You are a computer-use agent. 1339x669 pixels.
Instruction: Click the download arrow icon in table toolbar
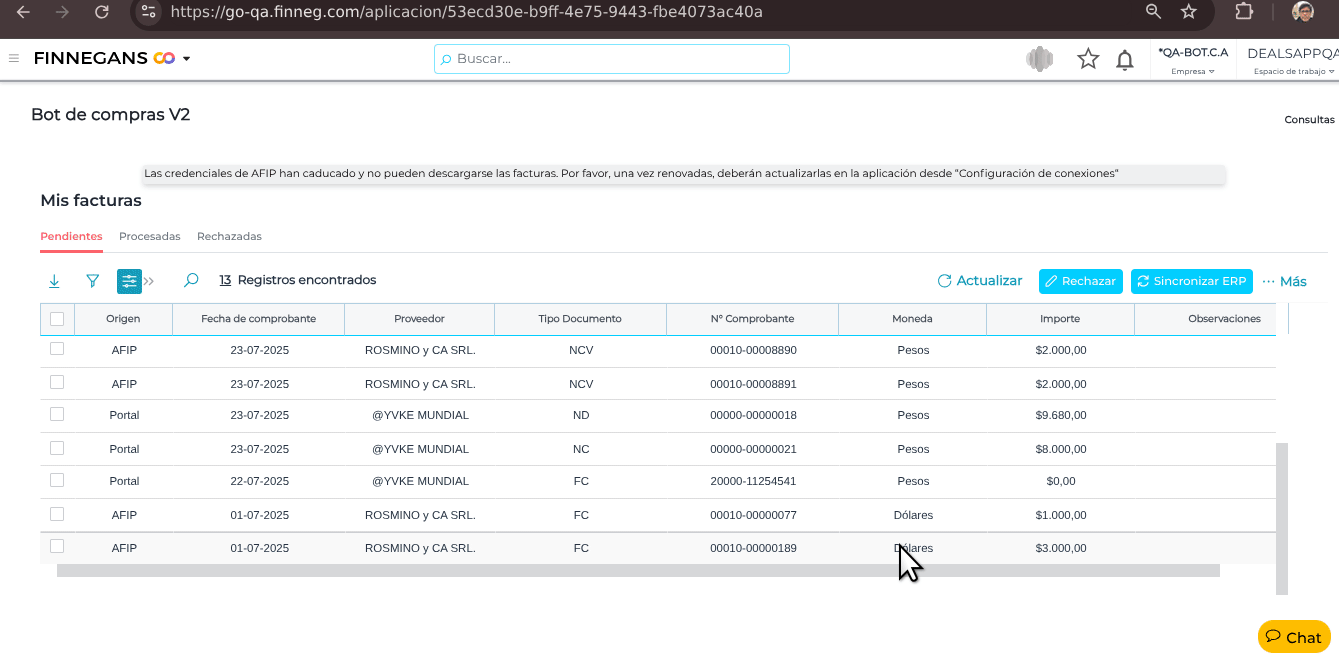point(54,281)
